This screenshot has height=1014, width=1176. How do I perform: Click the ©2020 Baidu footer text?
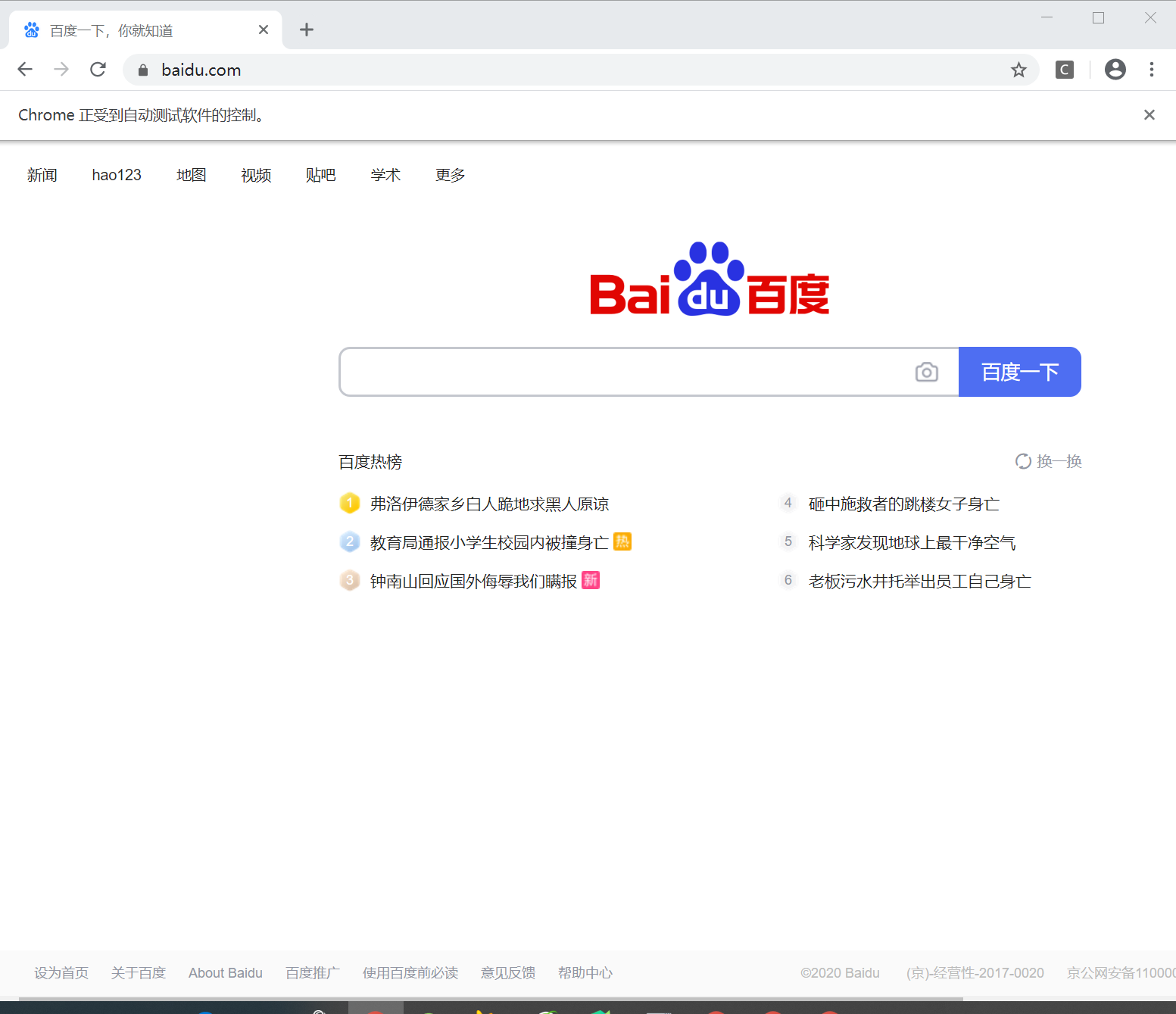pyautogui.click(x=841, y=973)
